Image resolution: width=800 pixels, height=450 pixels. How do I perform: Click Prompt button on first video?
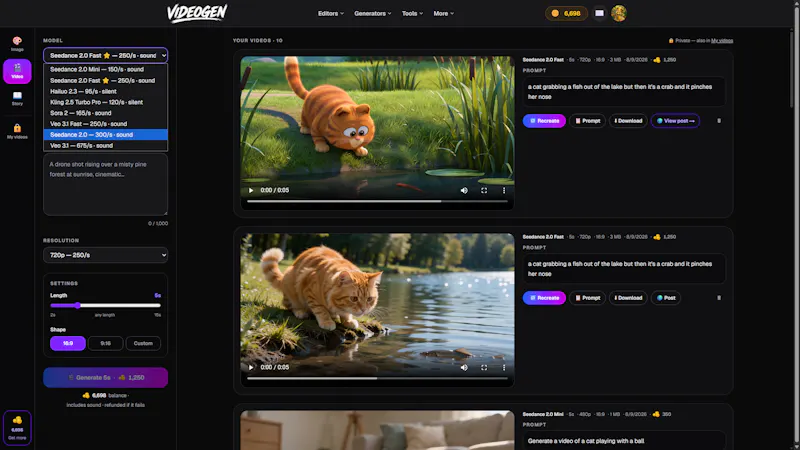pos(587,121)
